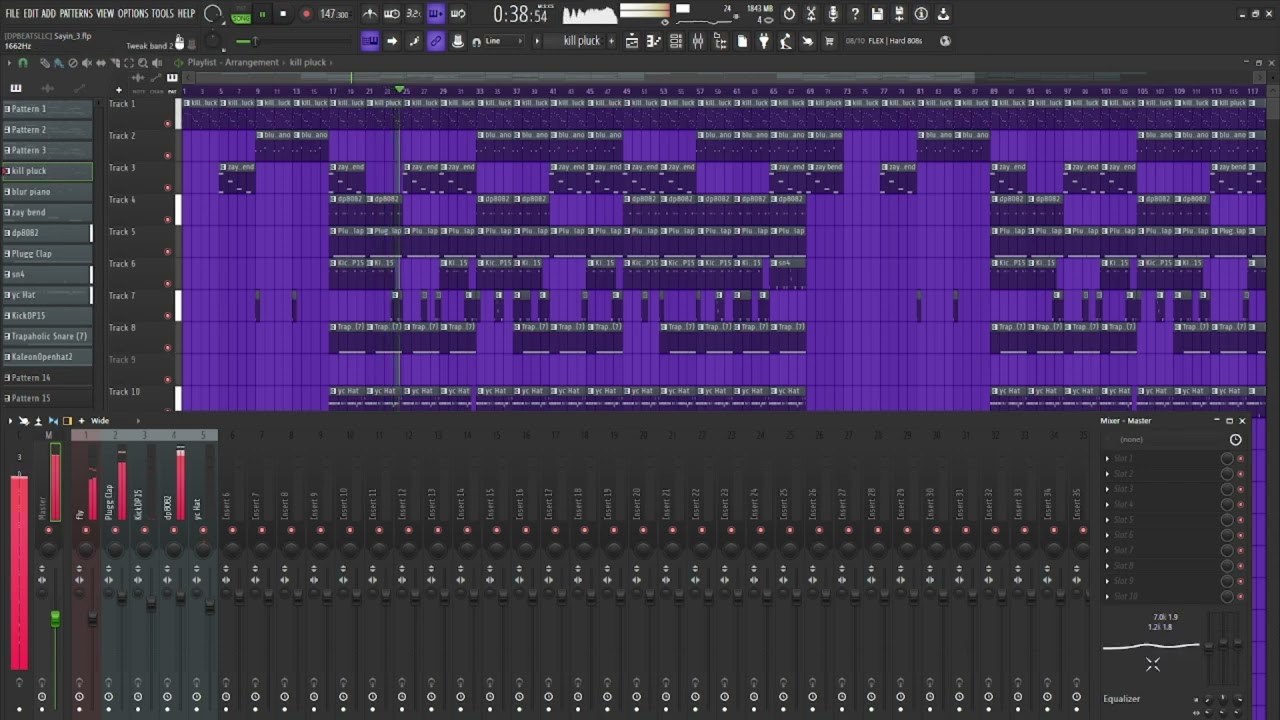Select the playlist mute tool
The height and width of the screenshot is (720, 1280).
pyautogui.click(x=86, y=63)
